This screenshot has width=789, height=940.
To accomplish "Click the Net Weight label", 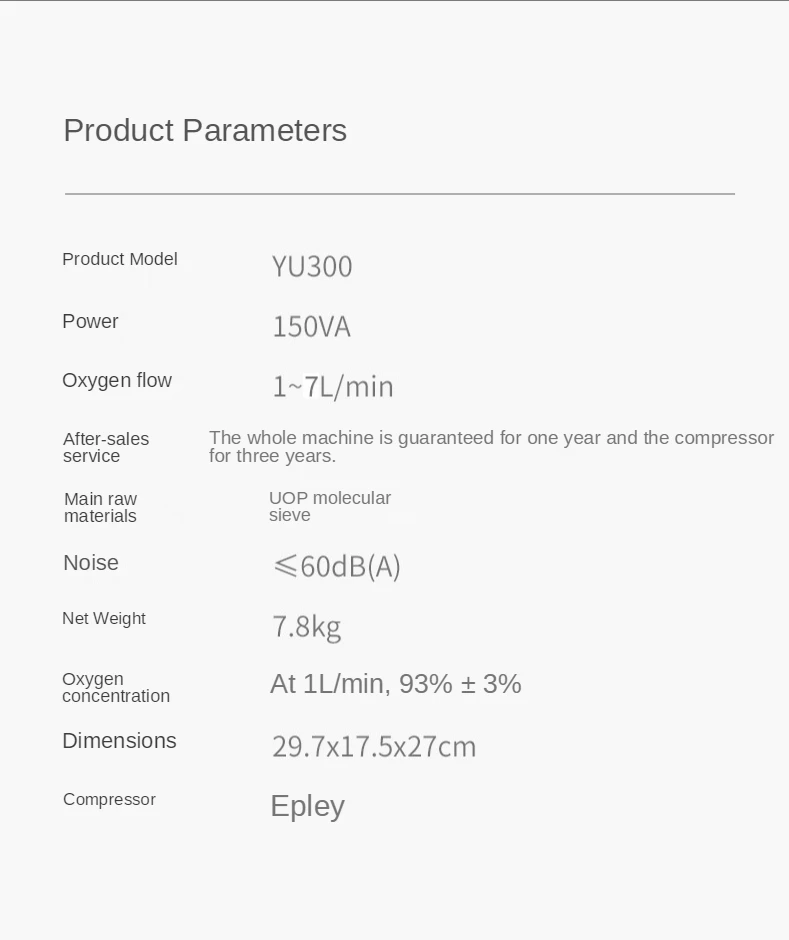I will pyautogui.click(x=104, y=618).
